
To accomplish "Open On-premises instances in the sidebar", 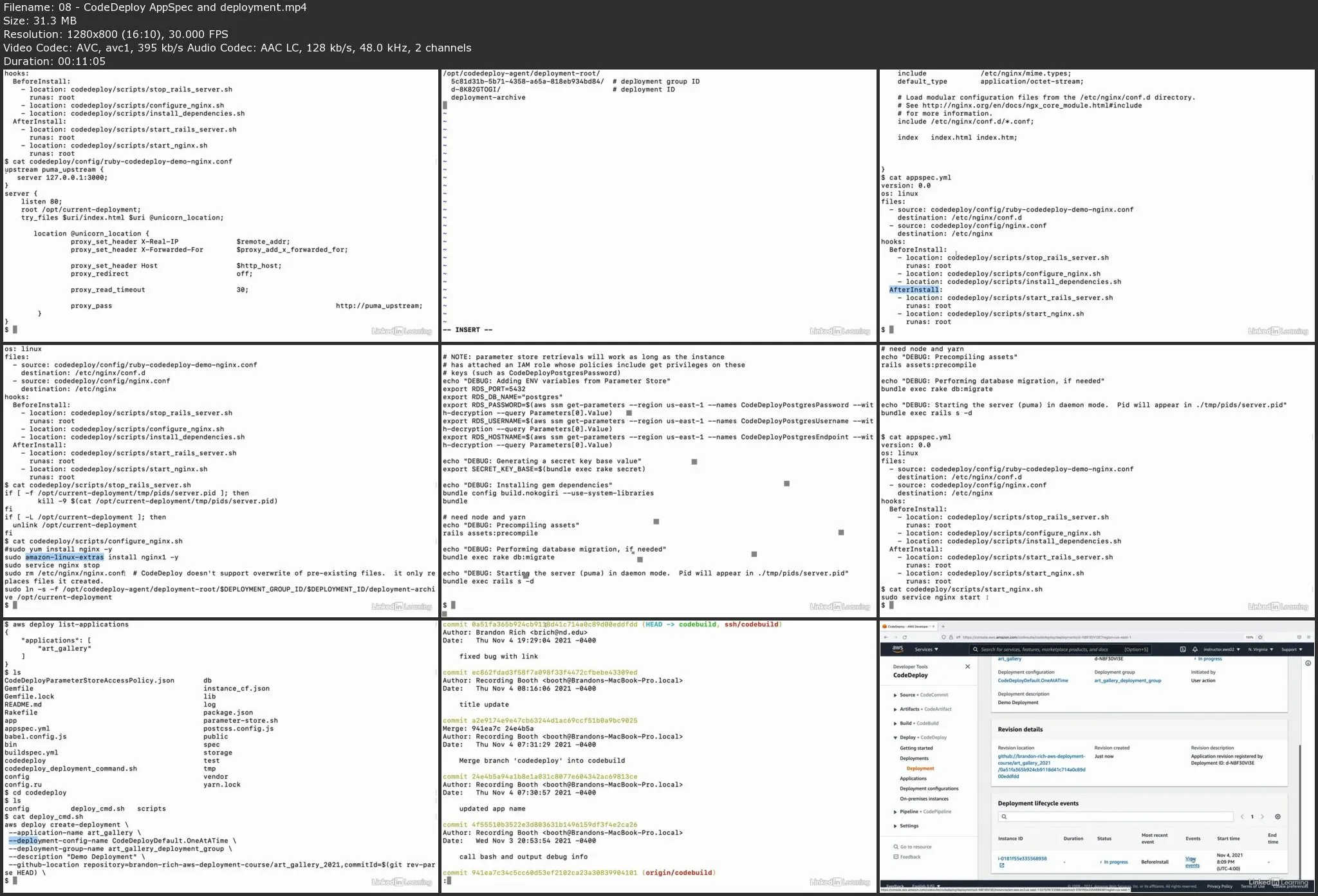I will click(x=924, y=799).
